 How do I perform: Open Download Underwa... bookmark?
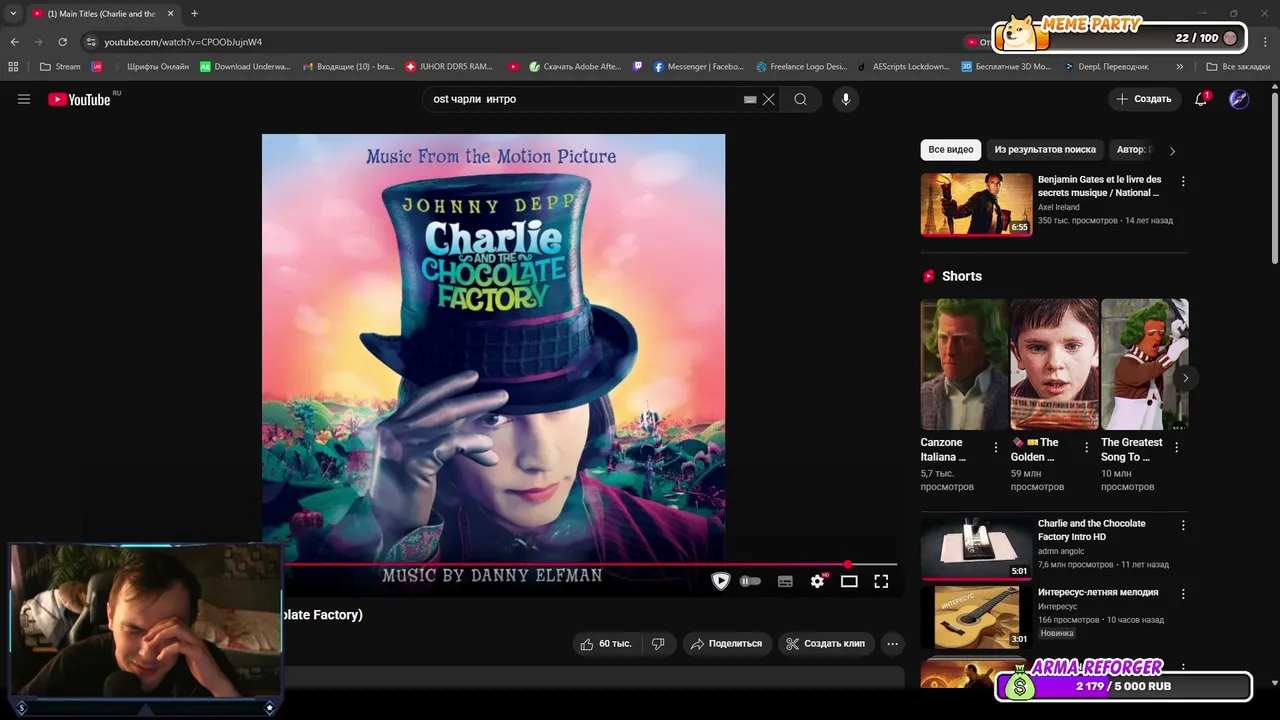[x=245, y=67]
